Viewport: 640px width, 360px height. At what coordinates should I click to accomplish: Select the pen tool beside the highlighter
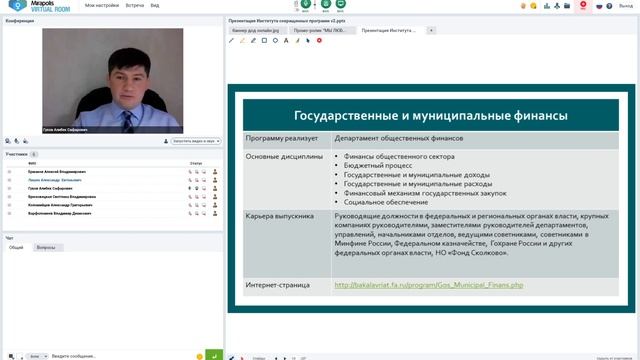(253, 40)
